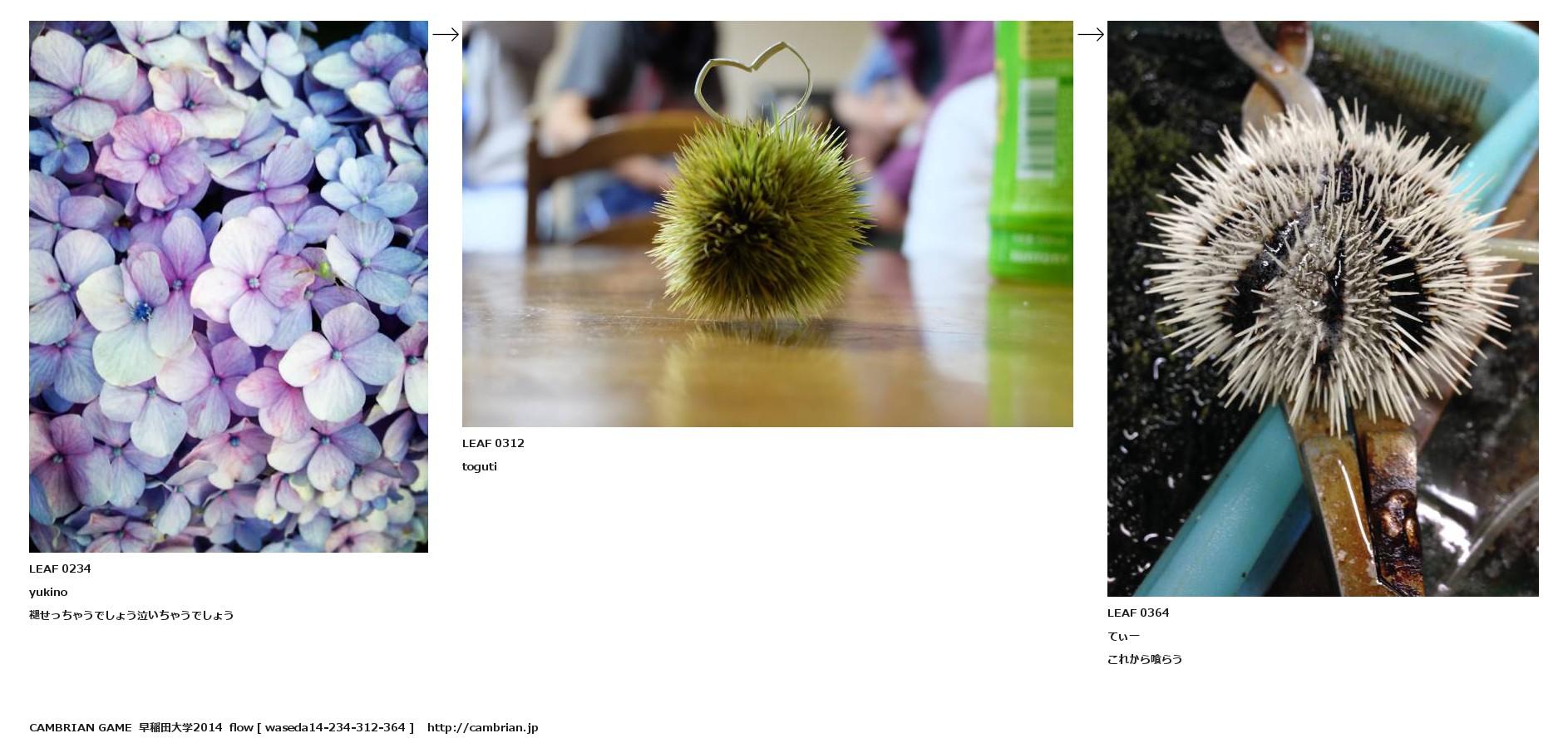
Task: Click the arrow between hydrangea and chestnut photos
Action: click(x=446, y=34)
